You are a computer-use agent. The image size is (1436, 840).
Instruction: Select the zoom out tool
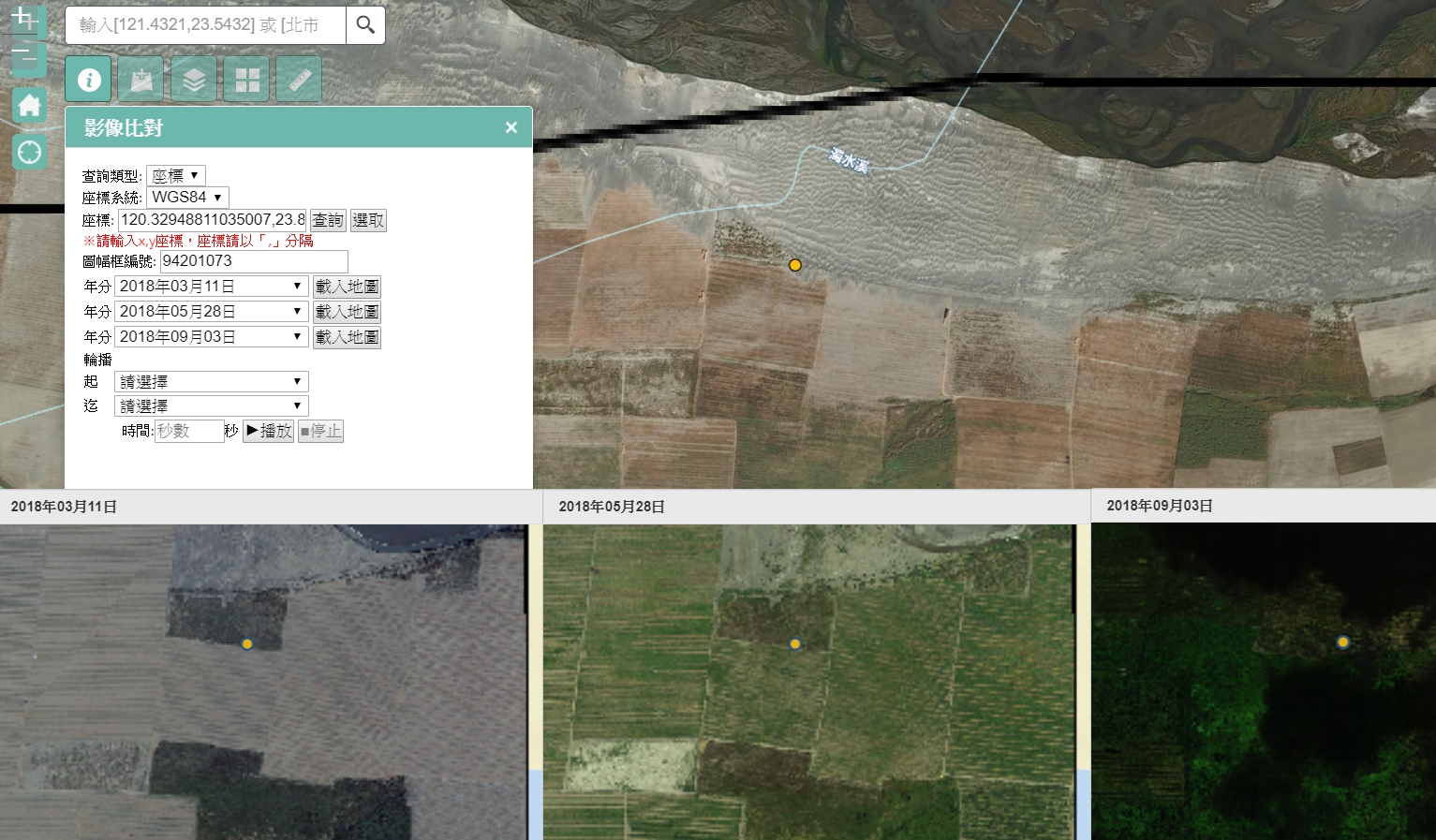28,58
